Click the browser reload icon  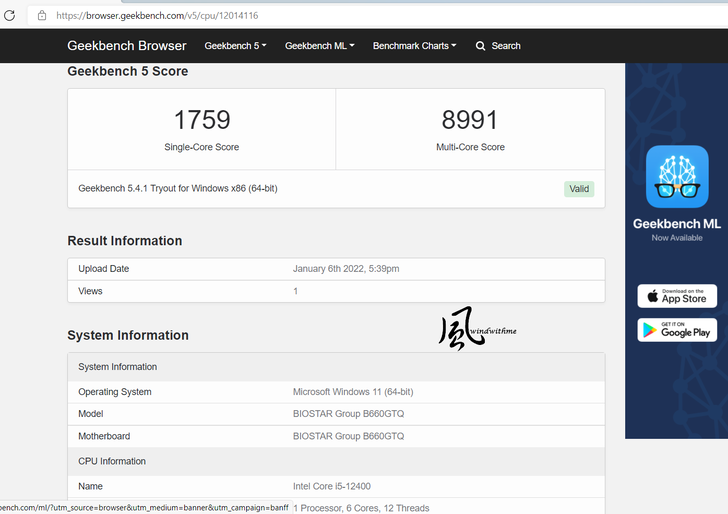[9, 15]
